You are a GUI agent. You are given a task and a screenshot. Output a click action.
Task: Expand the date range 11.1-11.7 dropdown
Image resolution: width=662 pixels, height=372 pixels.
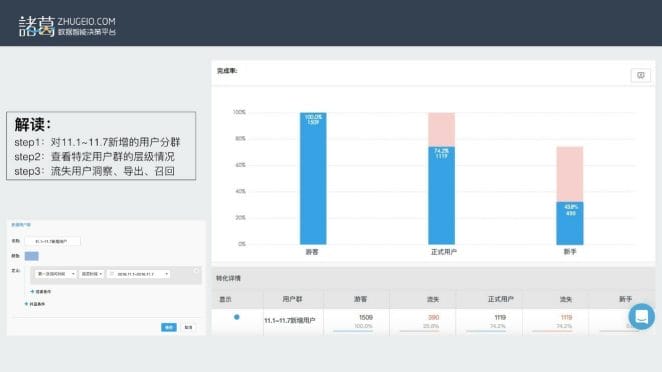pos(139,274)
